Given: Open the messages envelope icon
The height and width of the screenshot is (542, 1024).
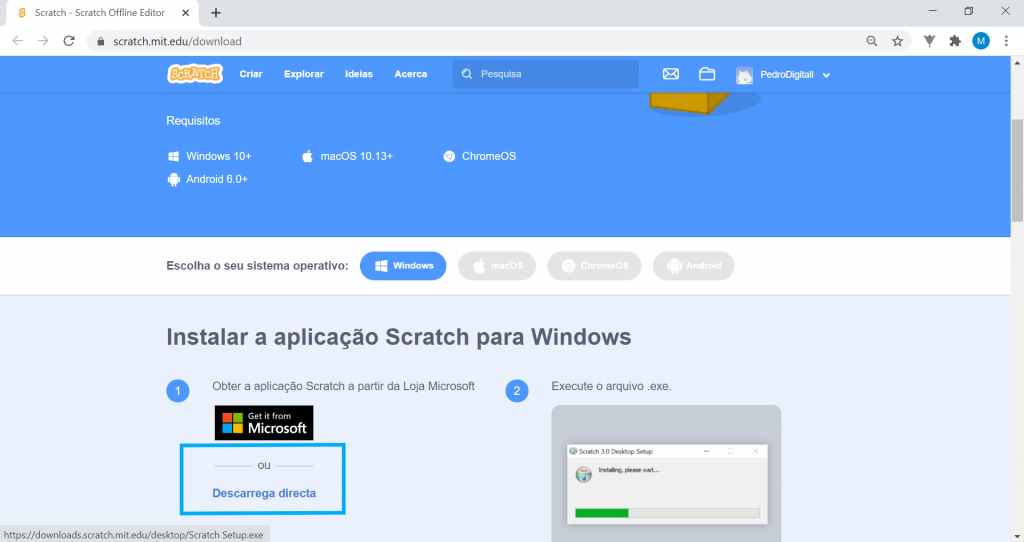Looking at the screenshot, I should tap(671, 74).
